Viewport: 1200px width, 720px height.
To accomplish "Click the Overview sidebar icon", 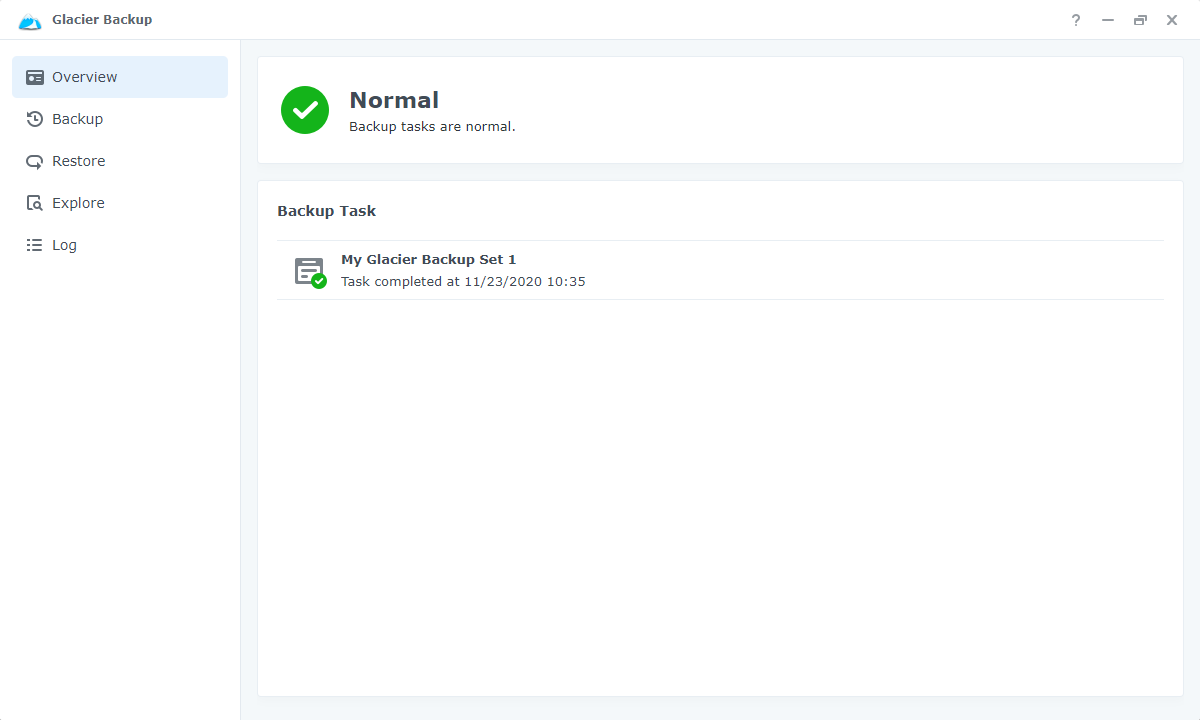I will [x=34, y=76].
